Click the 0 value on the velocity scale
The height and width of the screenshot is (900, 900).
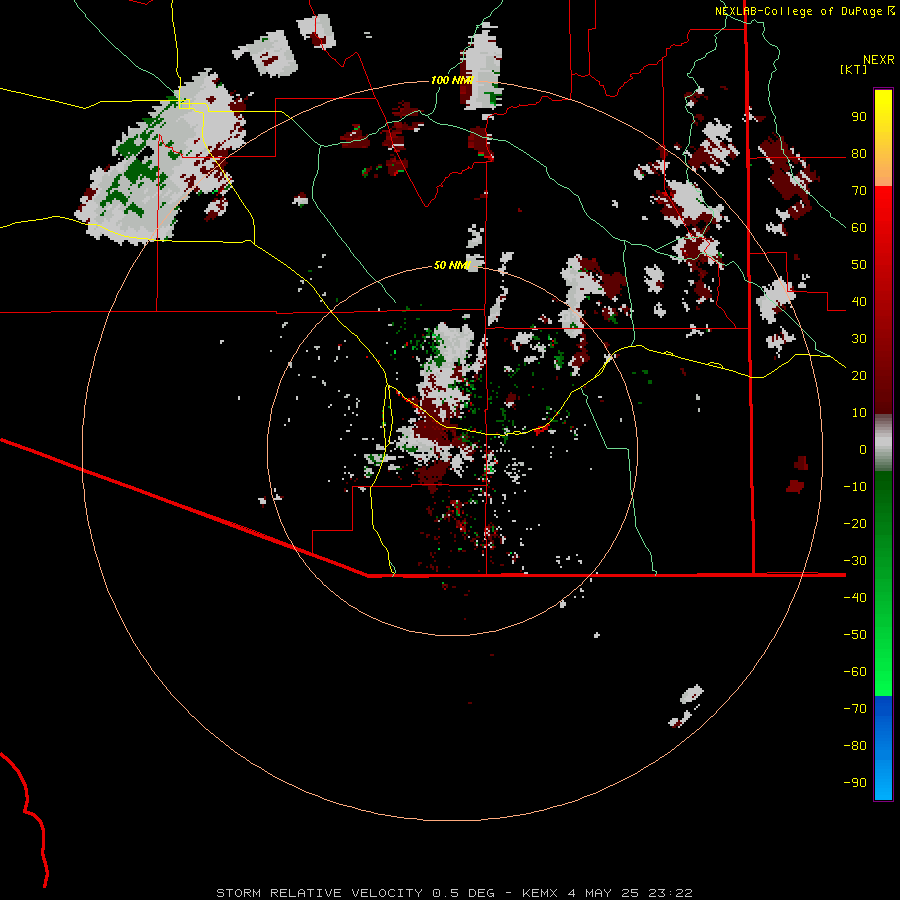tap(863, 449)
